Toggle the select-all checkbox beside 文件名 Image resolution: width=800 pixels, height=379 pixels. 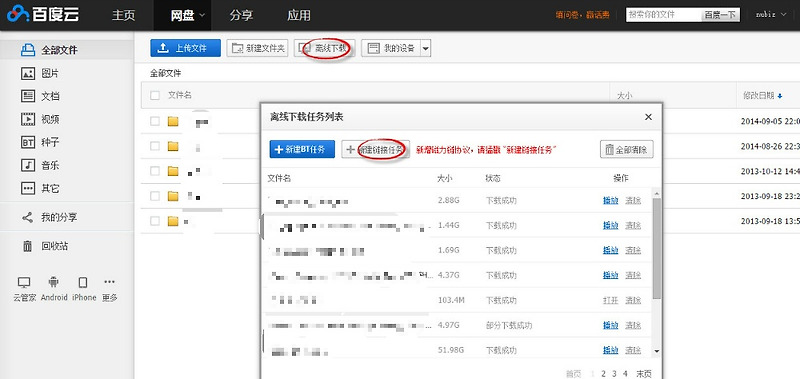[x=155, y=95]
